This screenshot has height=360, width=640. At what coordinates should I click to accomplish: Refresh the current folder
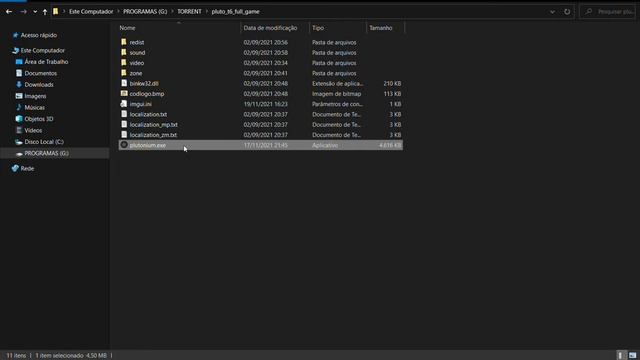click(567, 12)
